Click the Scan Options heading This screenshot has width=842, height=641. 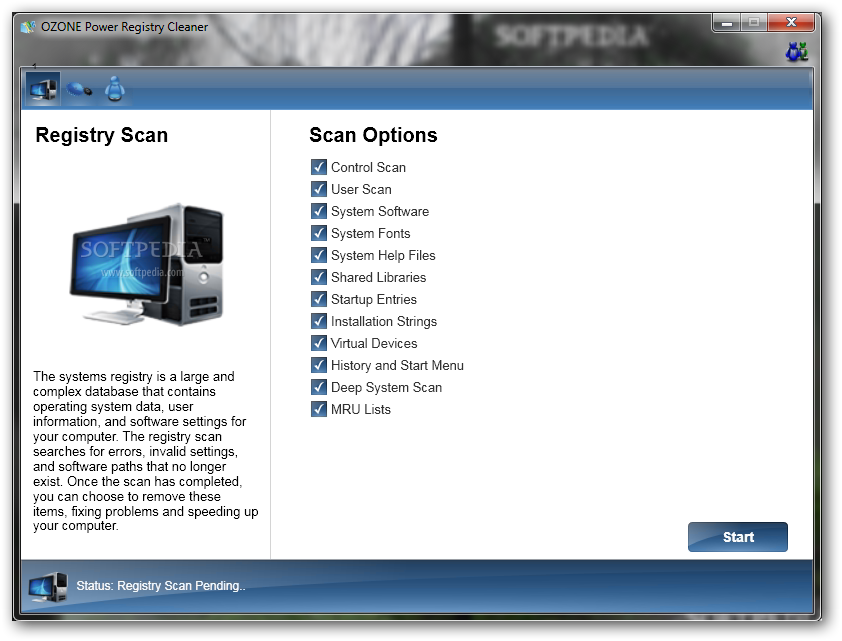point(373,135)
